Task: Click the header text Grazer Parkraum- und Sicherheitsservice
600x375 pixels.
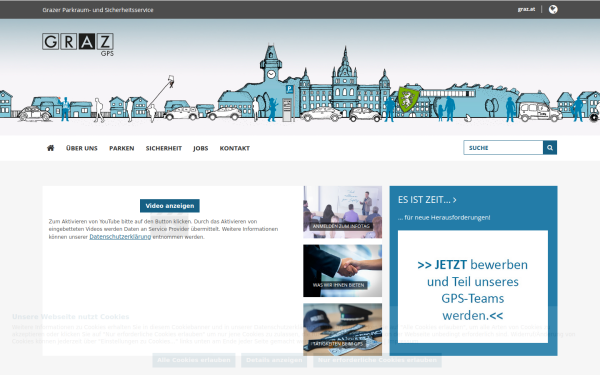Action: (x=98, y=10)
